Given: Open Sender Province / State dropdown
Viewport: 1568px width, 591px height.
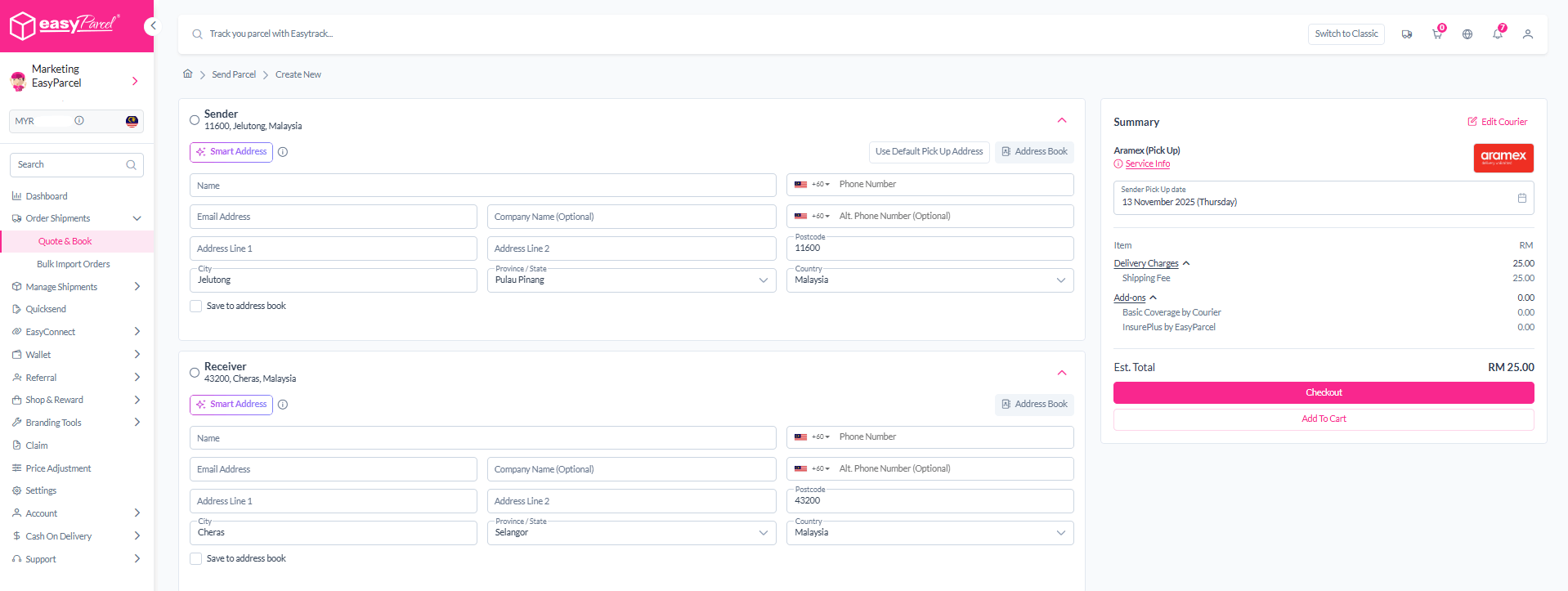Looking at the screenshot, I should click(x=631, y=280).
